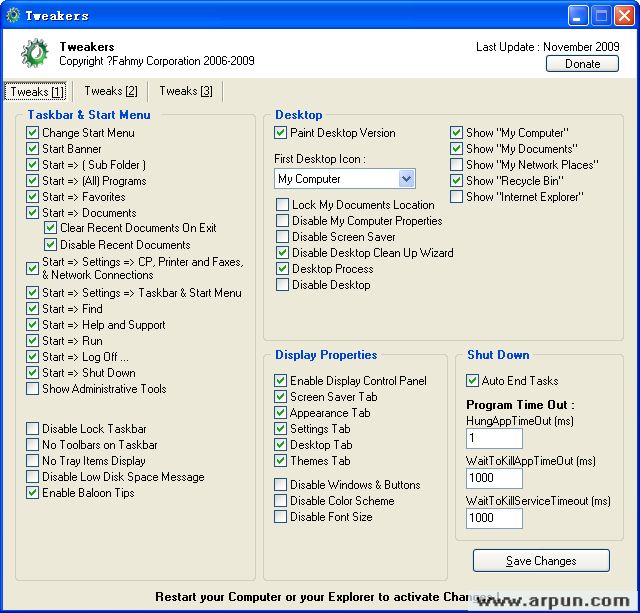Uncheck the Desktop Tab option
640x613 pixels.
pyautogui.click(x=280, y=444)
